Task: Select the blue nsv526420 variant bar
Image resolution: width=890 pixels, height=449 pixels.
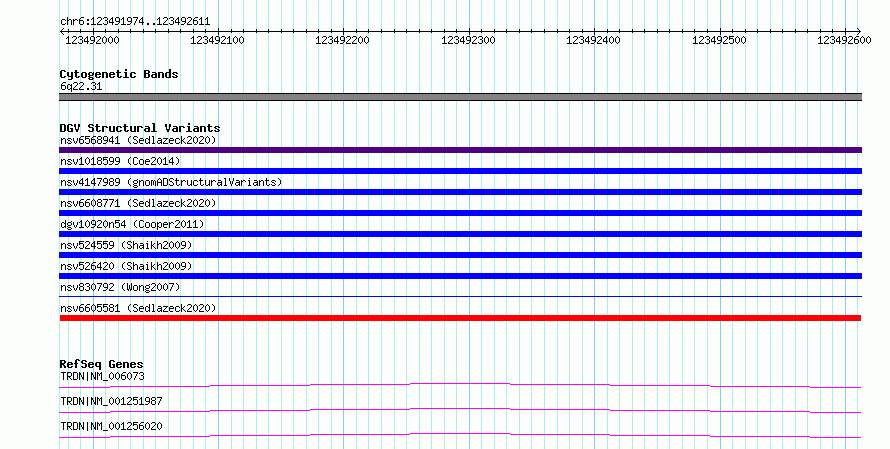Action: pyautogui.click(x=460, y=276)
